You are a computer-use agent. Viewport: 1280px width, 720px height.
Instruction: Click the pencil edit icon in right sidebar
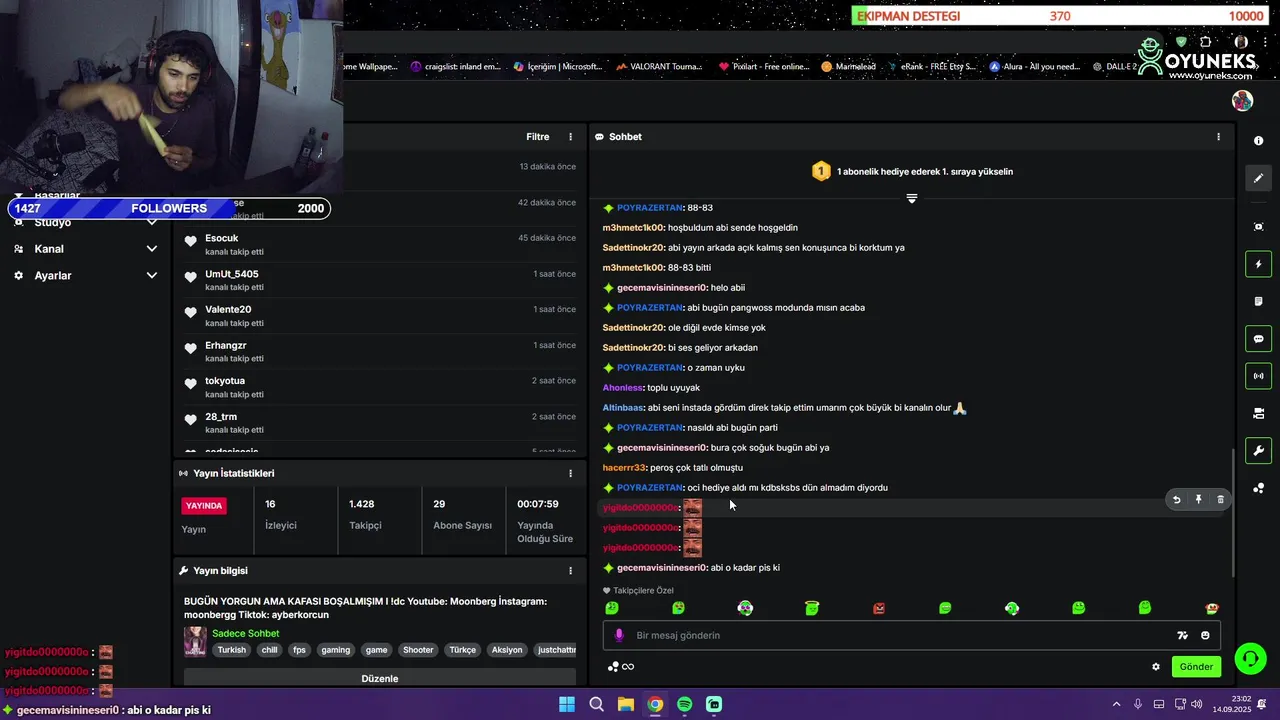coord(1258,178)
